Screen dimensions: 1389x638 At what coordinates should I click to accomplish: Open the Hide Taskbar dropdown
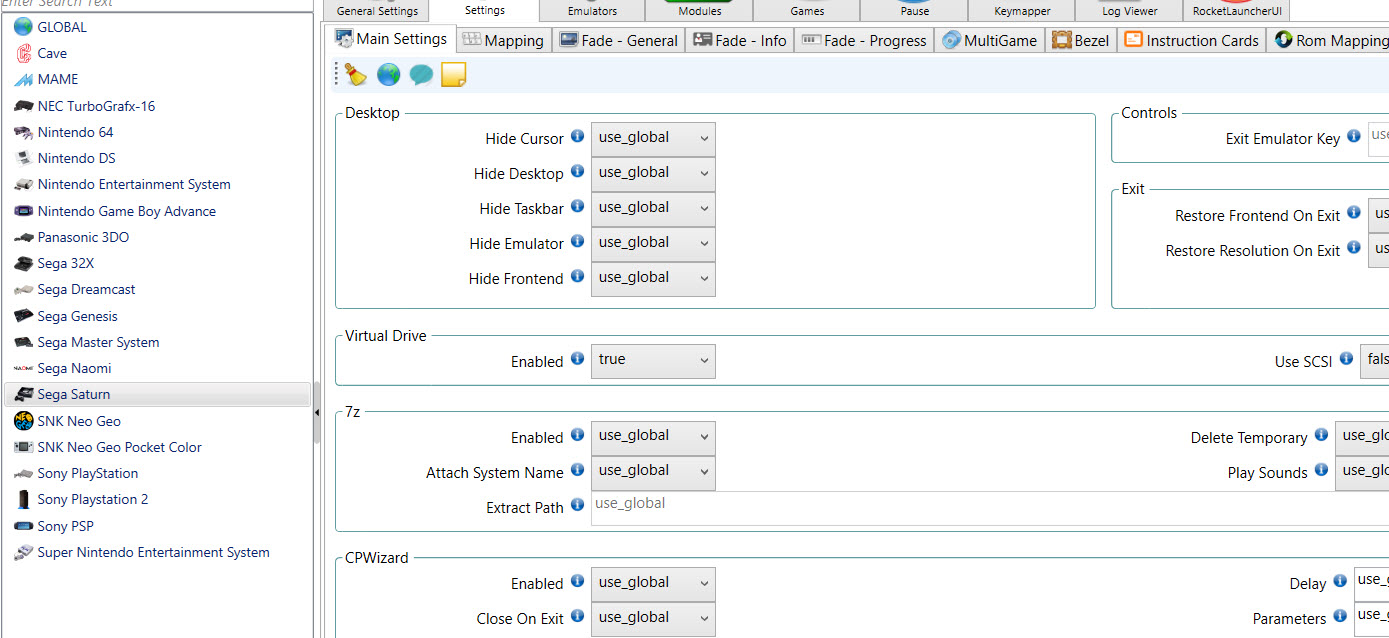coord(653,208)
